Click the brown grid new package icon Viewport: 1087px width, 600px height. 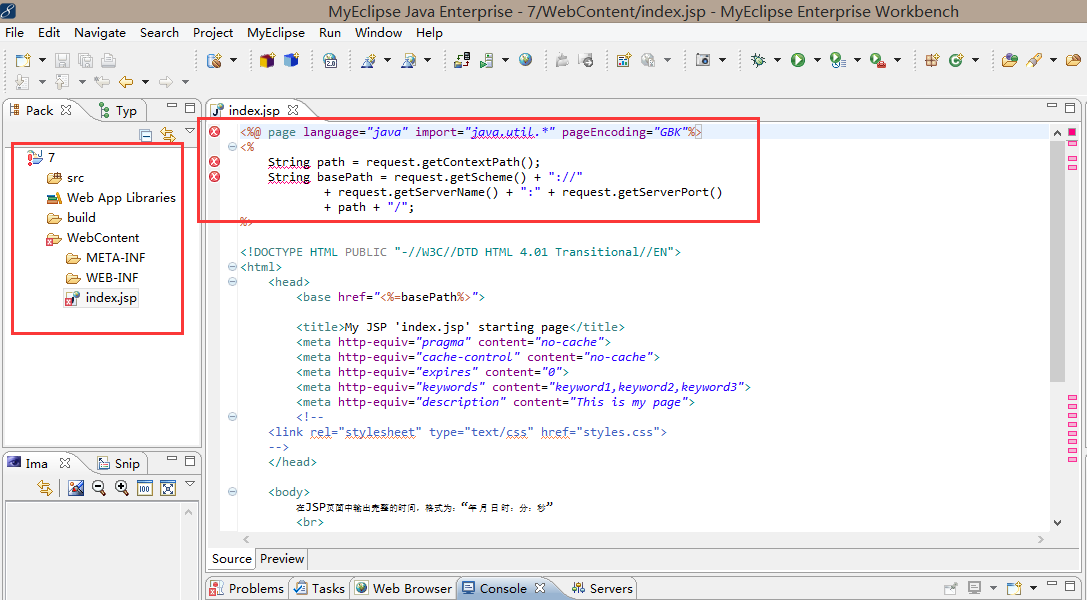click(932, 60)
